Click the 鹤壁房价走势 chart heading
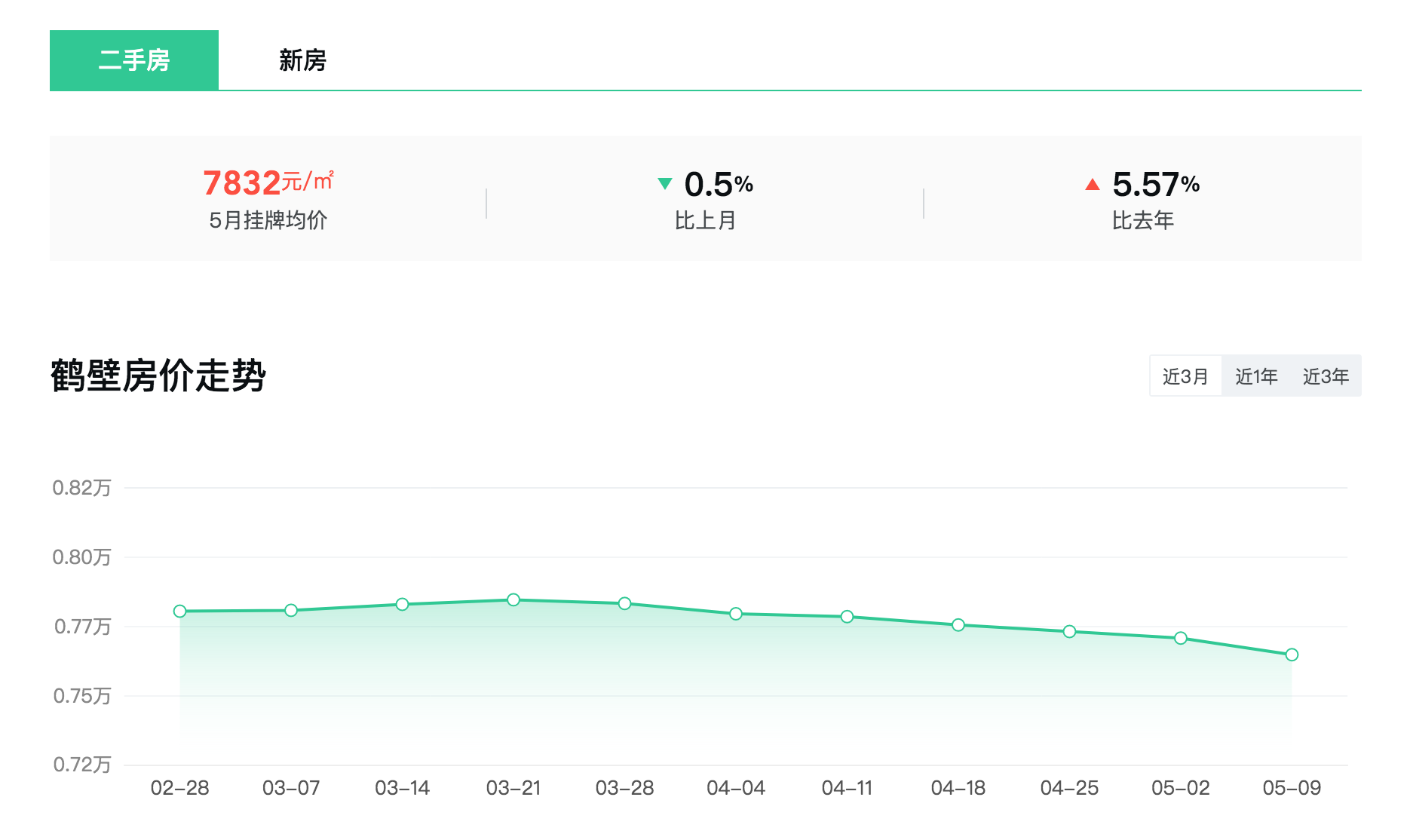The width and height of the screenshot is (1410, 840). click(x=158, y=376)
